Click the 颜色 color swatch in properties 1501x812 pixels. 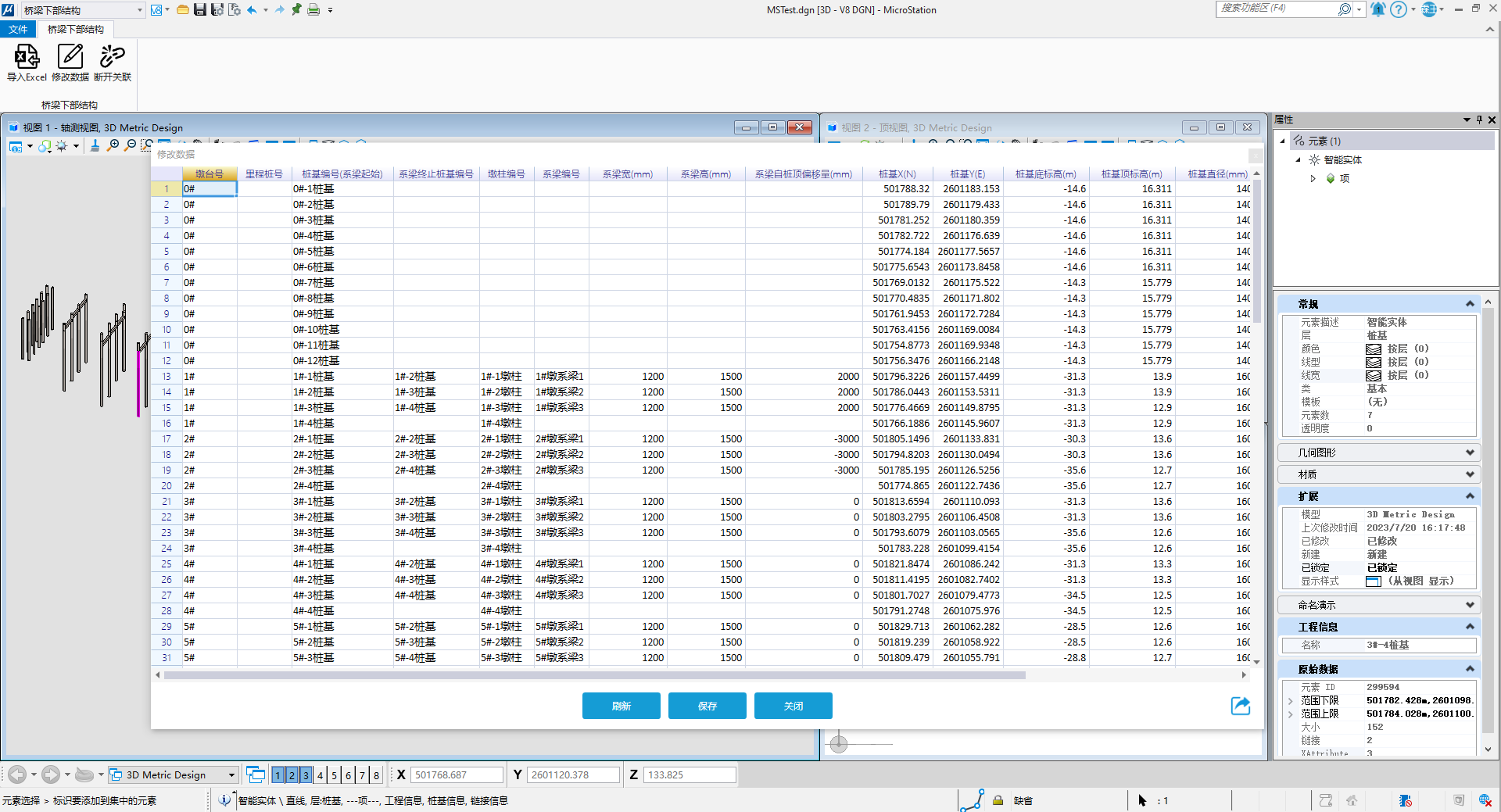pos(1373,349)
